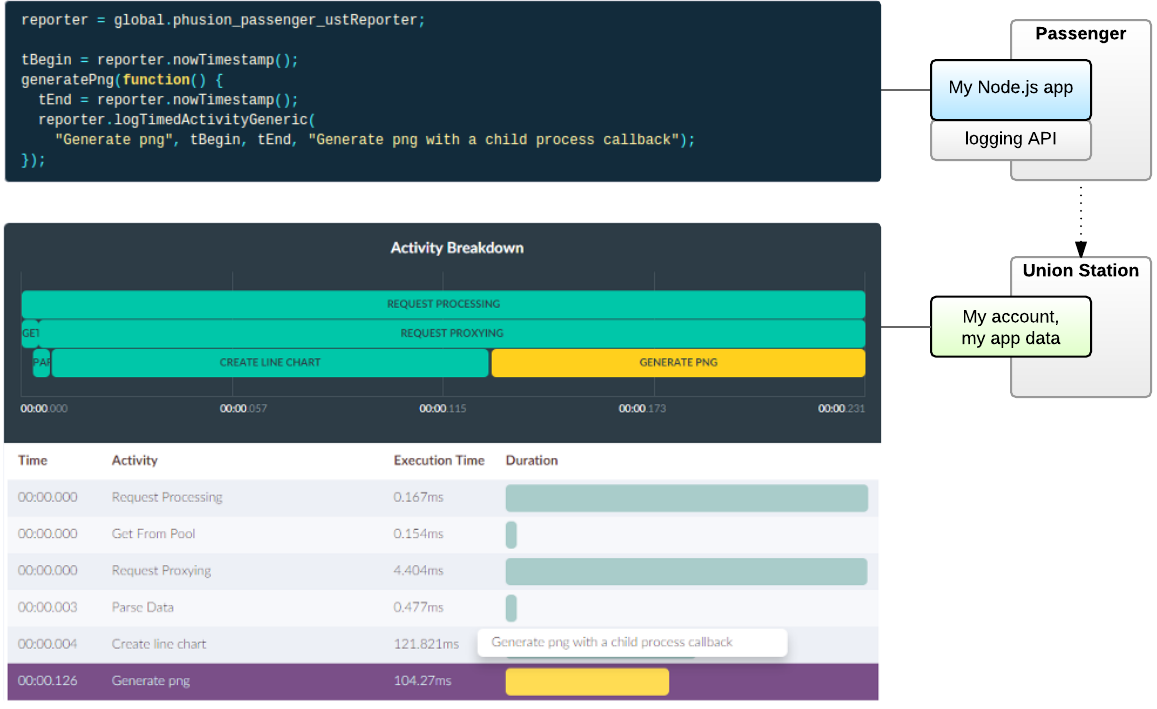Screen dimensions: 1157x709
Task: Click the 0.154ms execution time value
Action: click(x=418, y=534)
